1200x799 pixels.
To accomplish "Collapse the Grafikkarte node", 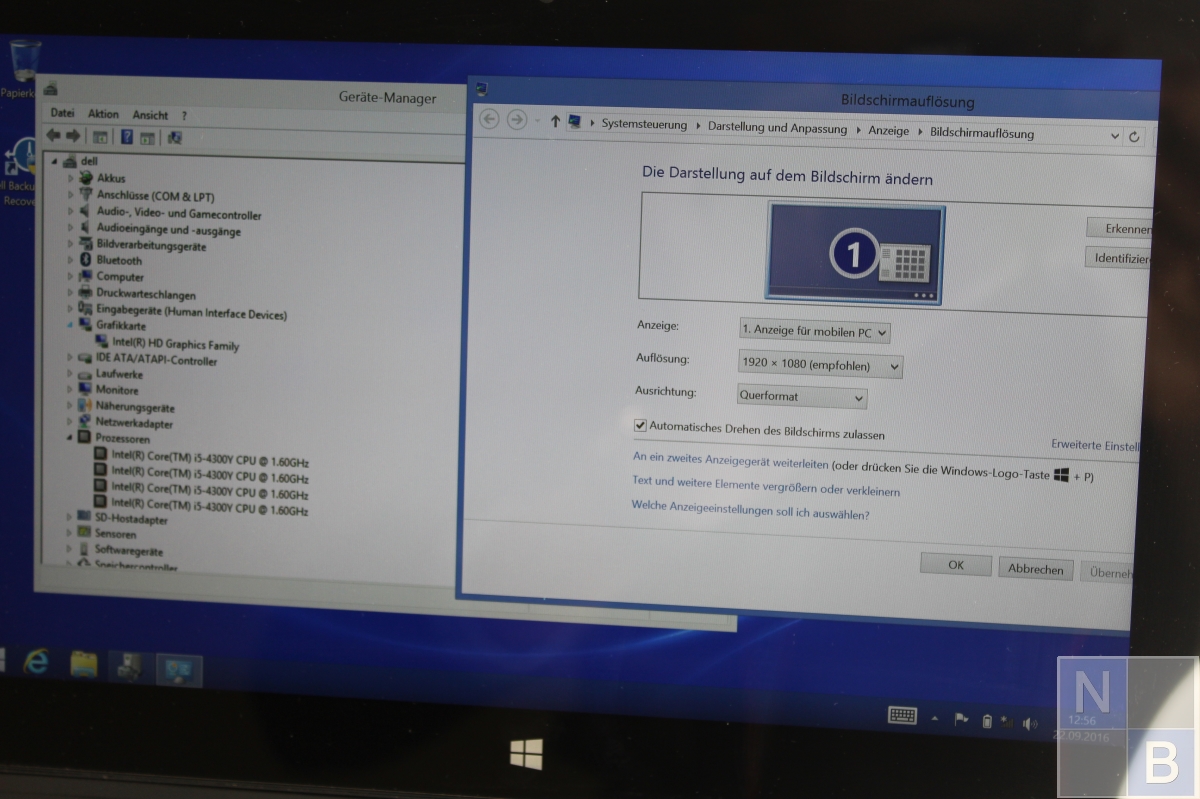I will tap(70, 325).
